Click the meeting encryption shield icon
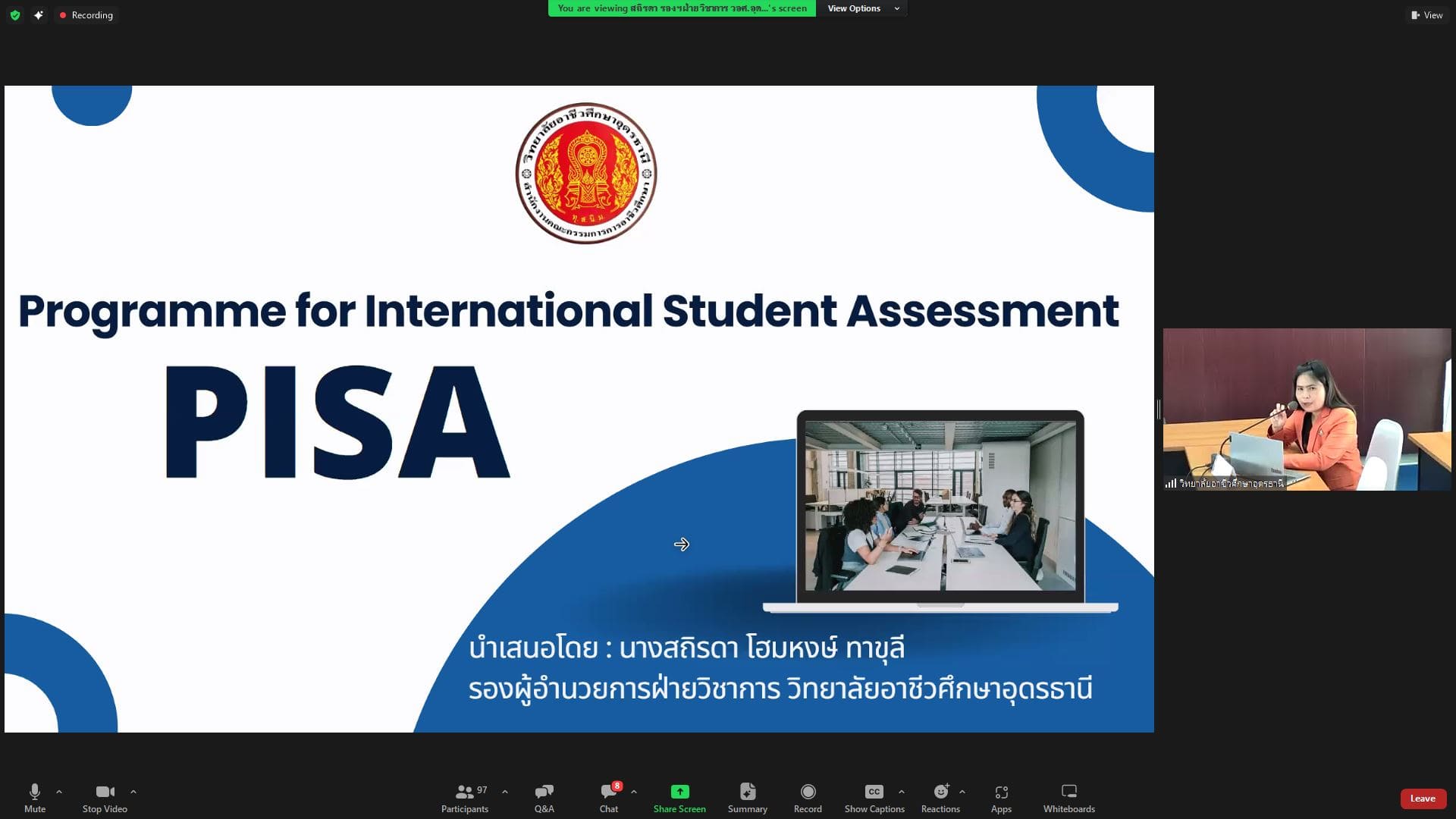This screenshot has height=819, width=1456. pos(15,15)
